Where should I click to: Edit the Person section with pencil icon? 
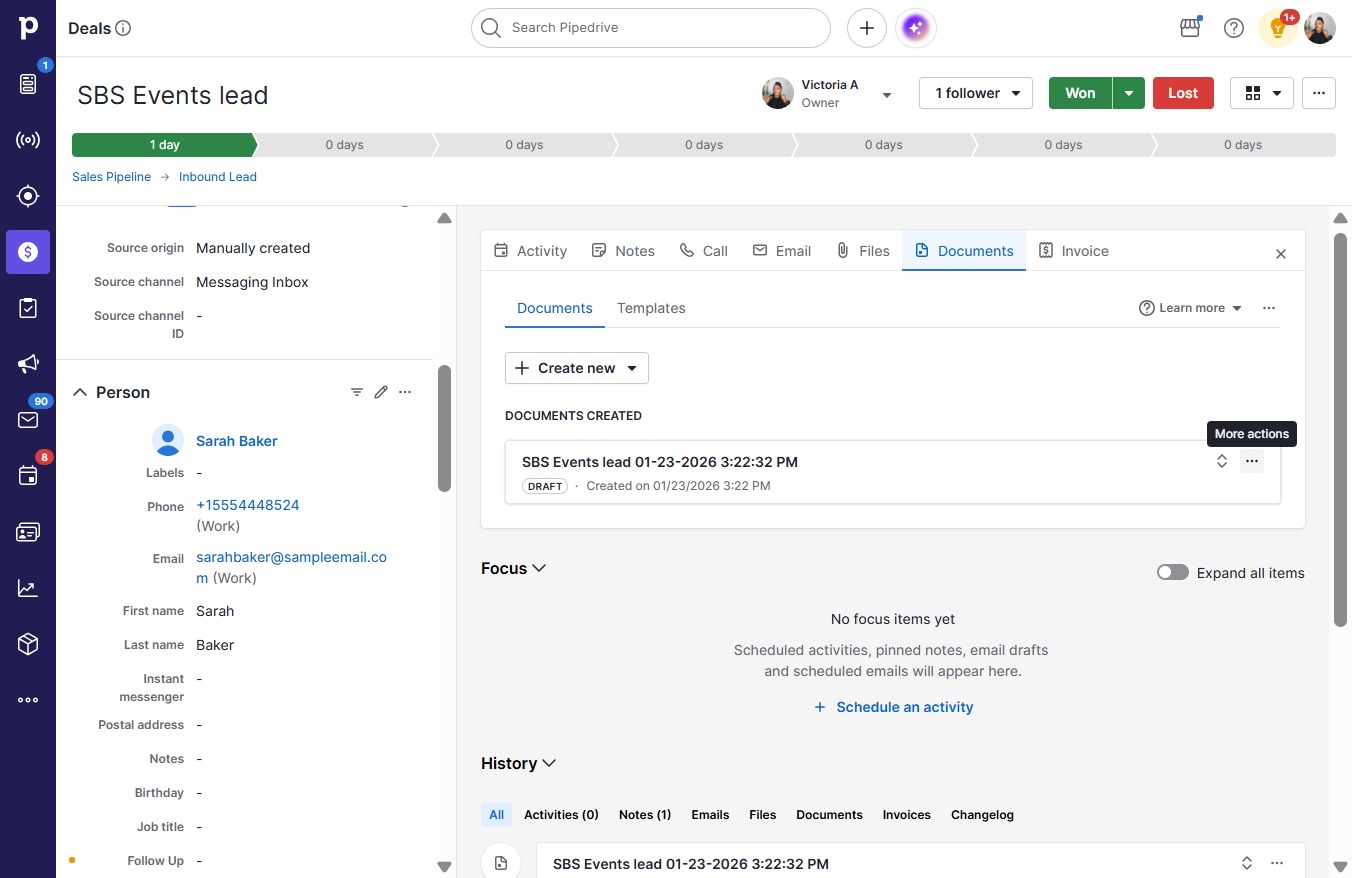pyautogui.click(x=381, y=392)
